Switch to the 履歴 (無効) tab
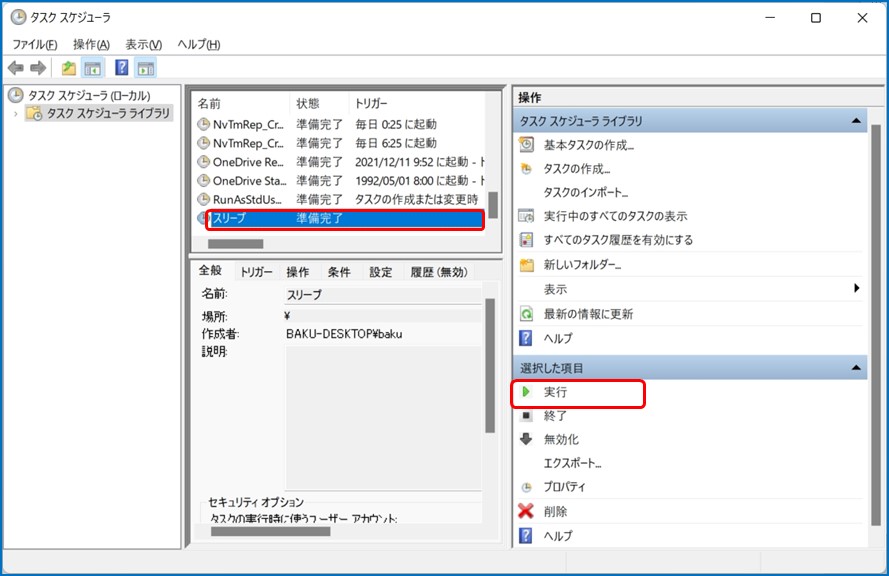Screen dimensions: 889x576 point(438,272)
